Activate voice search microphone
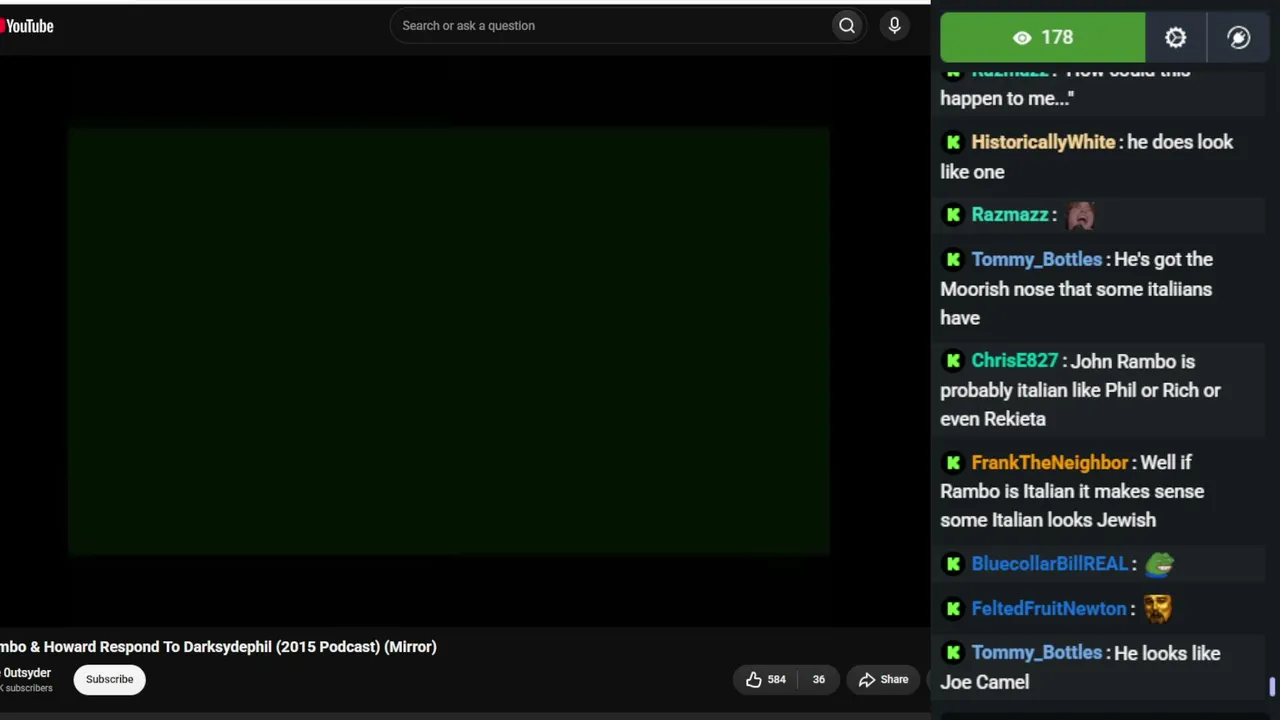 (895, 26)
